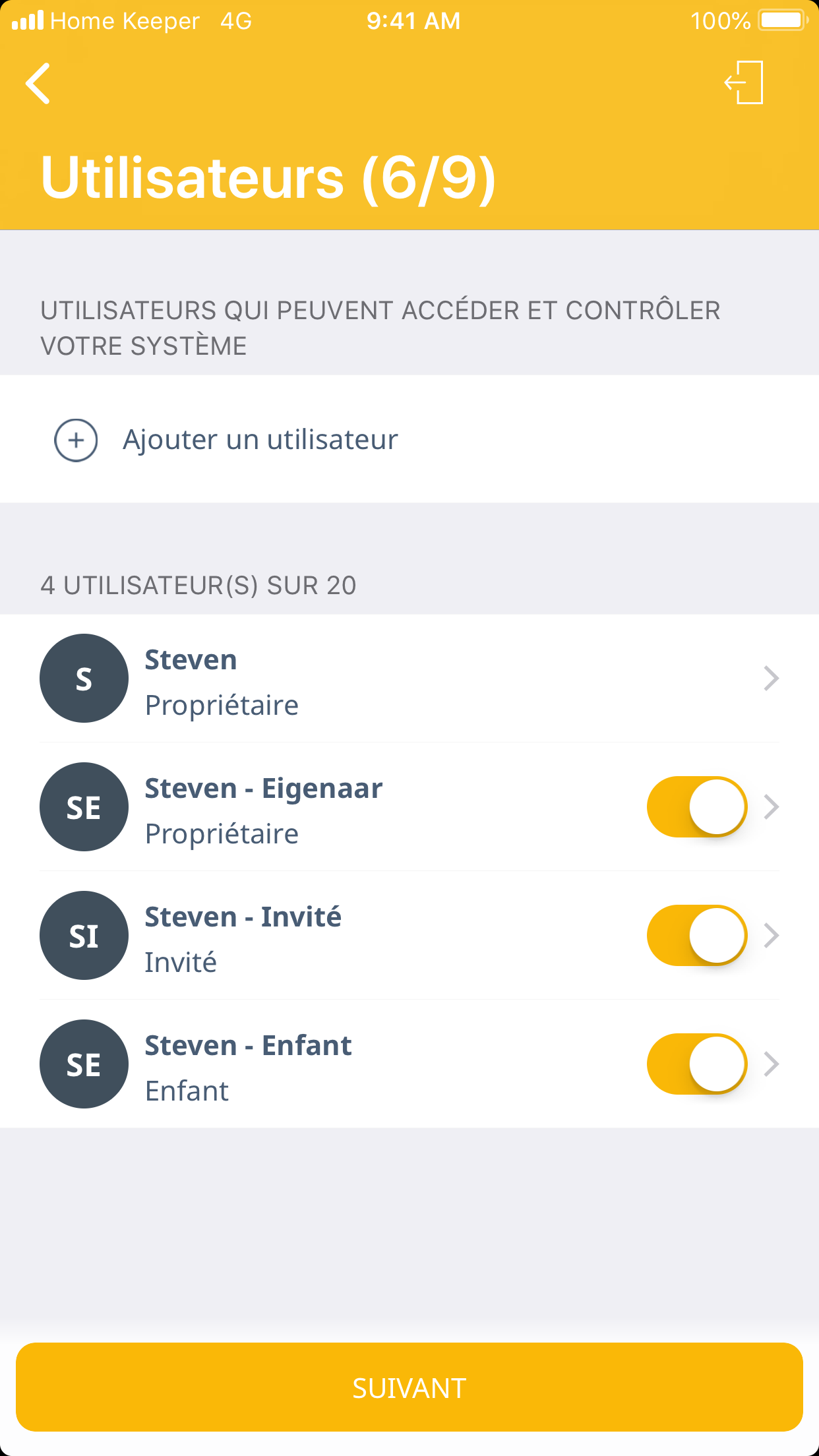The image size is (819, 1456).
Task: Expand Steven - Enfant chevron arrow
Action: pos(771,1064)
